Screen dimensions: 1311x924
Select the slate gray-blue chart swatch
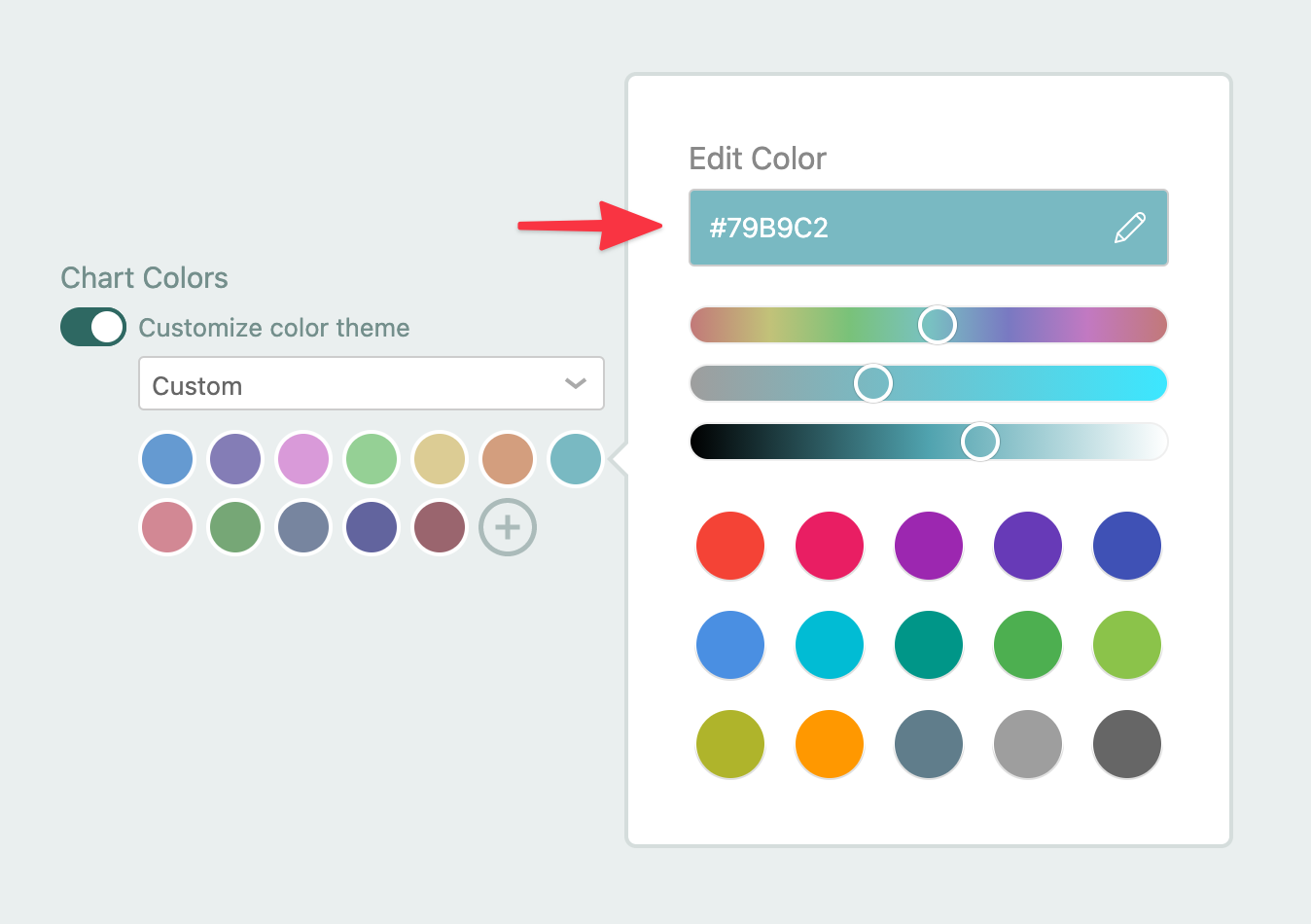pos(303,527)
